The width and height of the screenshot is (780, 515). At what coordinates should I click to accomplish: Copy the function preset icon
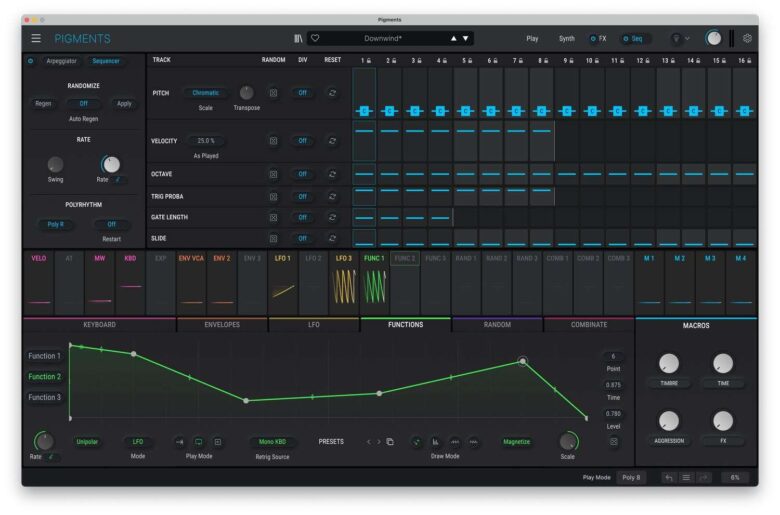(x=390, y=441)
